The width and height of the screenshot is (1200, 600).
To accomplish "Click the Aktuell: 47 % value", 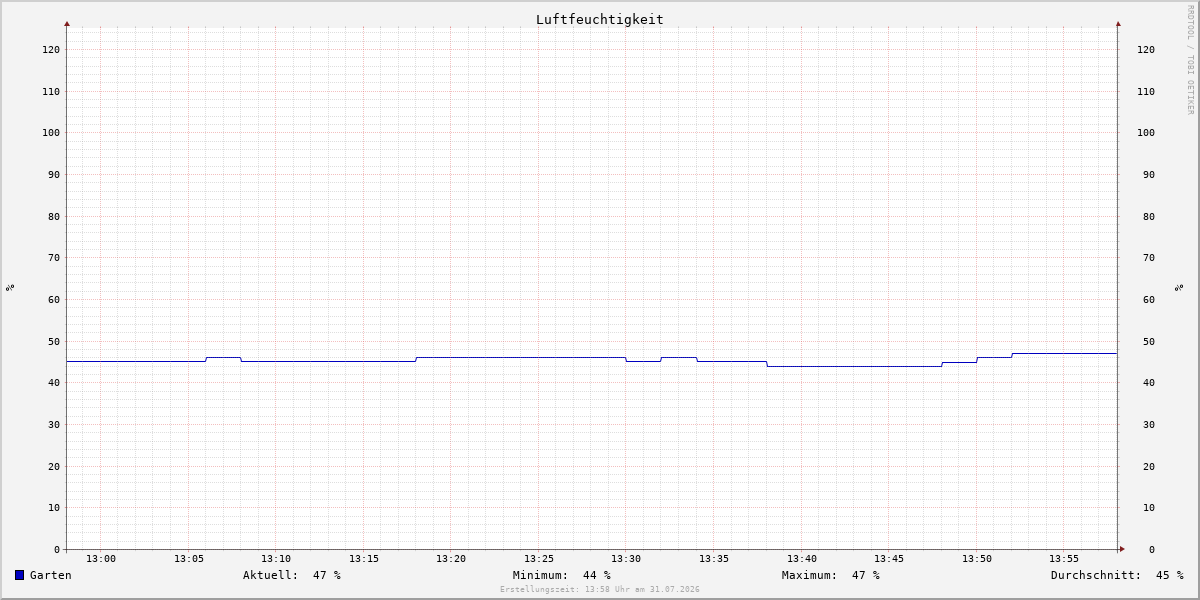I will pos(292,575).
